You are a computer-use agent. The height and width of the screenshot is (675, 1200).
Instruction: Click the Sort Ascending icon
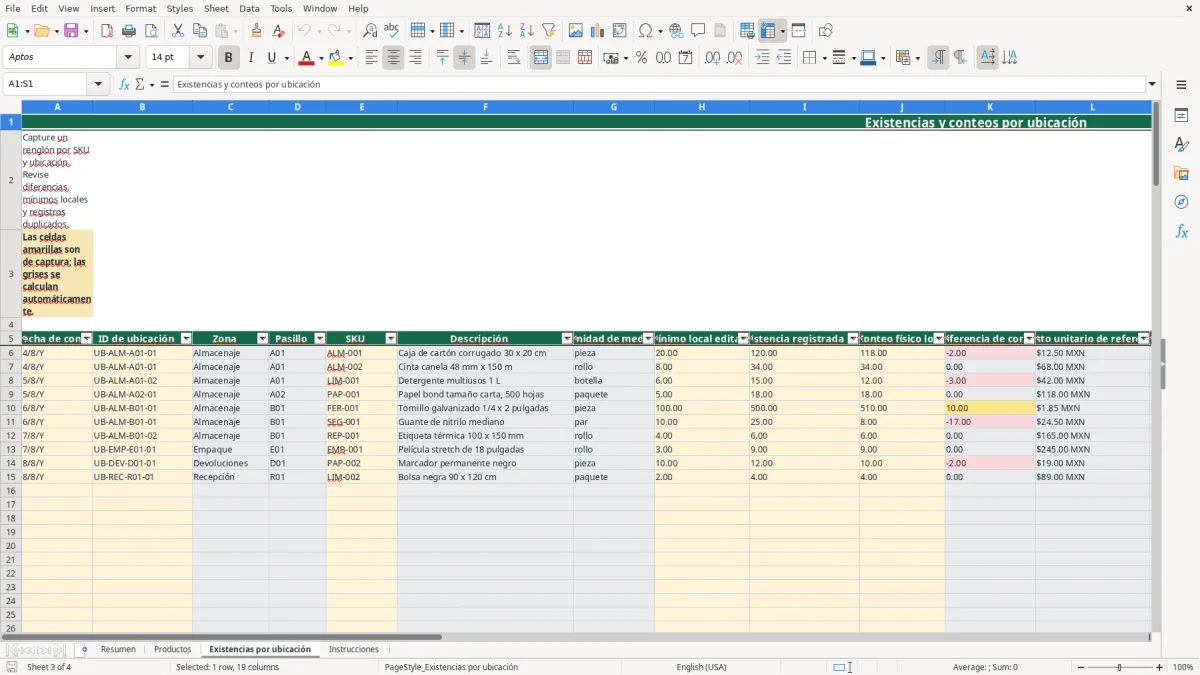(x=505, y=31)
